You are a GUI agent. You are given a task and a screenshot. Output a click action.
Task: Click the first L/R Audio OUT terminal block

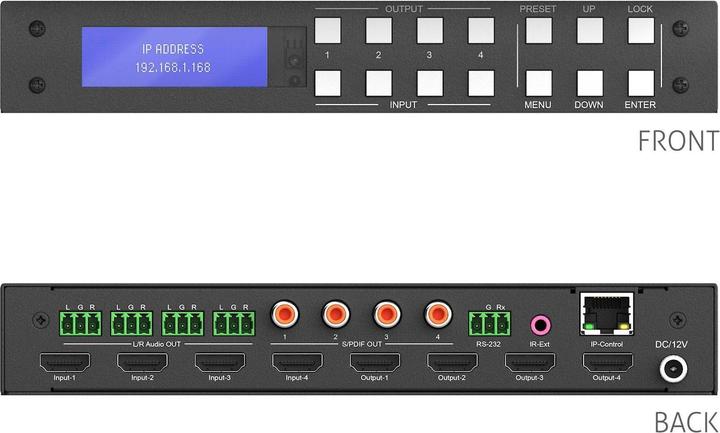click(x=80, y=323)
